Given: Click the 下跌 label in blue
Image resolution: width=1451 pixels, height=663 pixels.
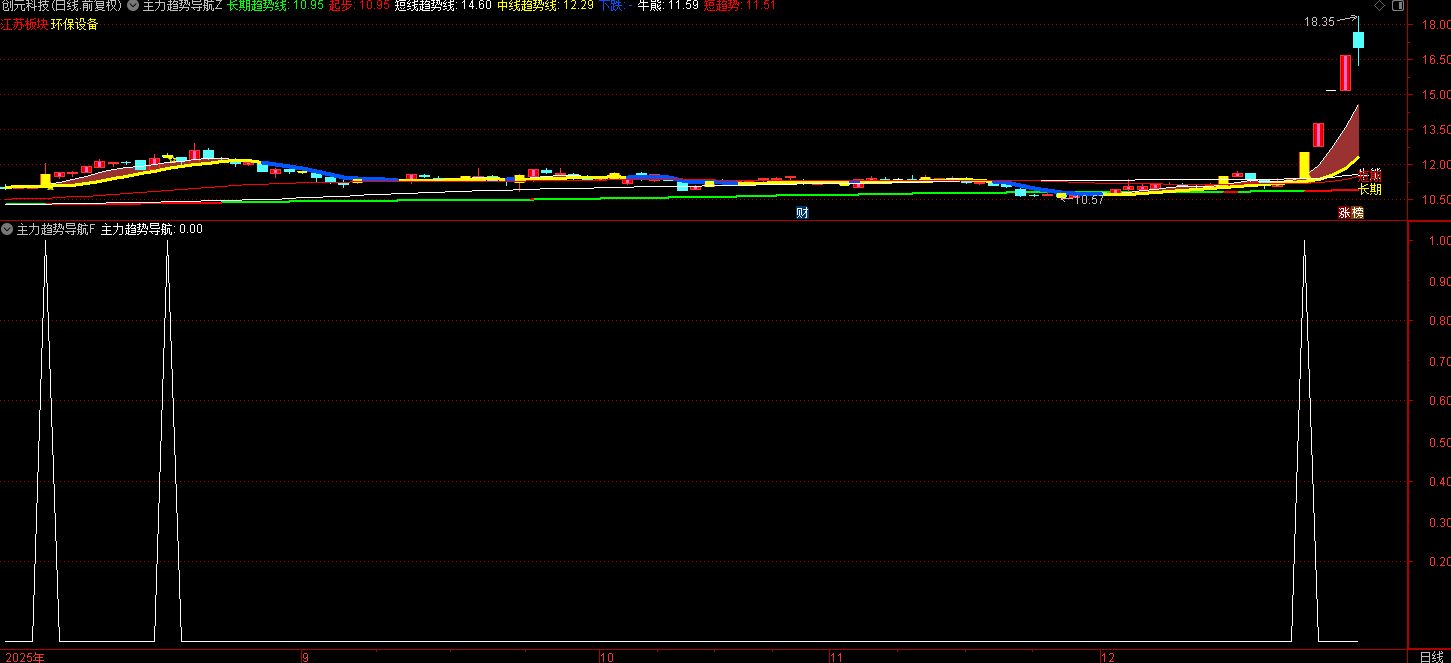Looking at the screenshot, I should (x=612, y=6).
